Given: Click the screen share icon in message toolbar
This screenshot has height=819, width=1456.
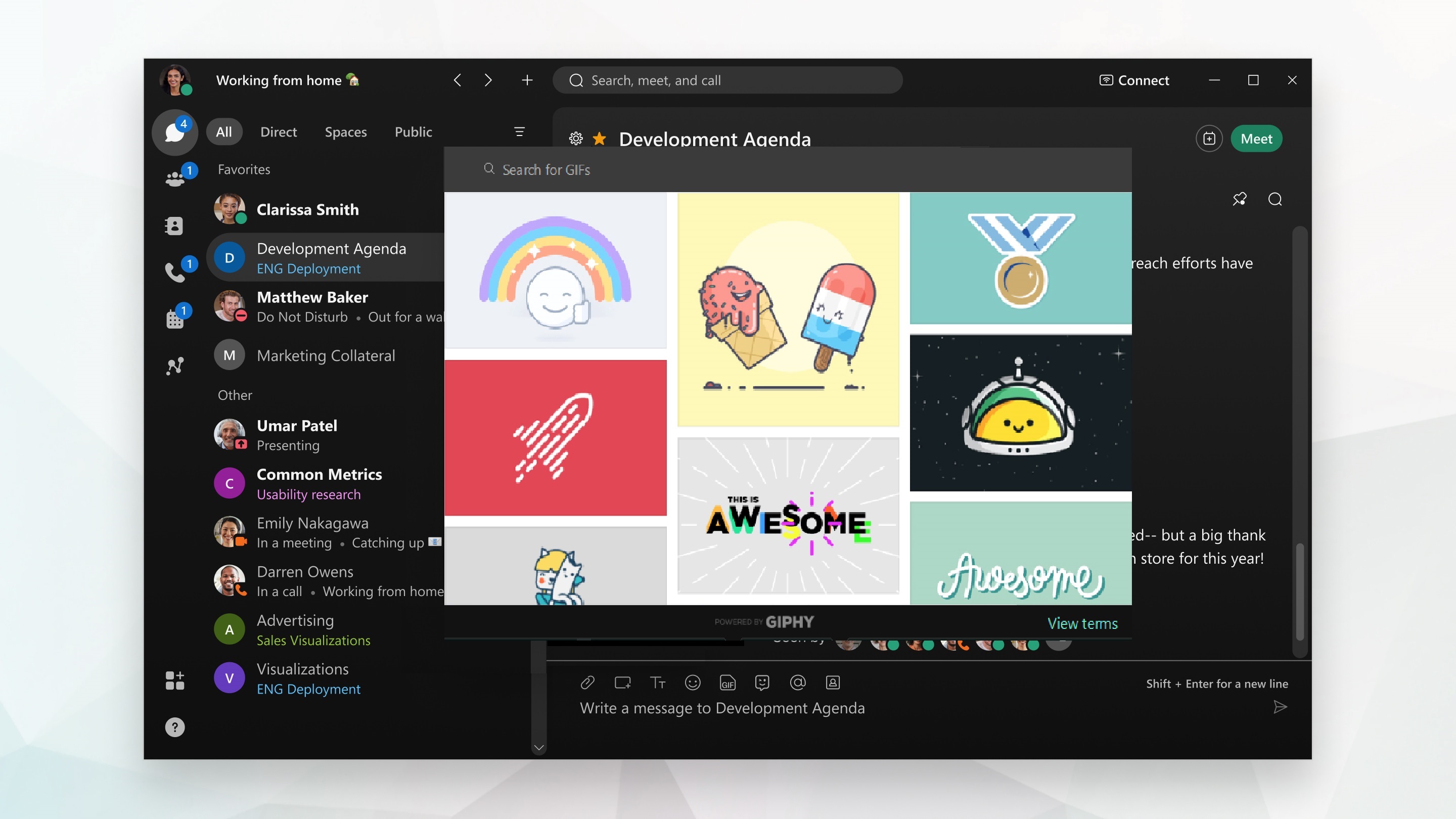Looking at the screenshot, I should tap(622, 682).
